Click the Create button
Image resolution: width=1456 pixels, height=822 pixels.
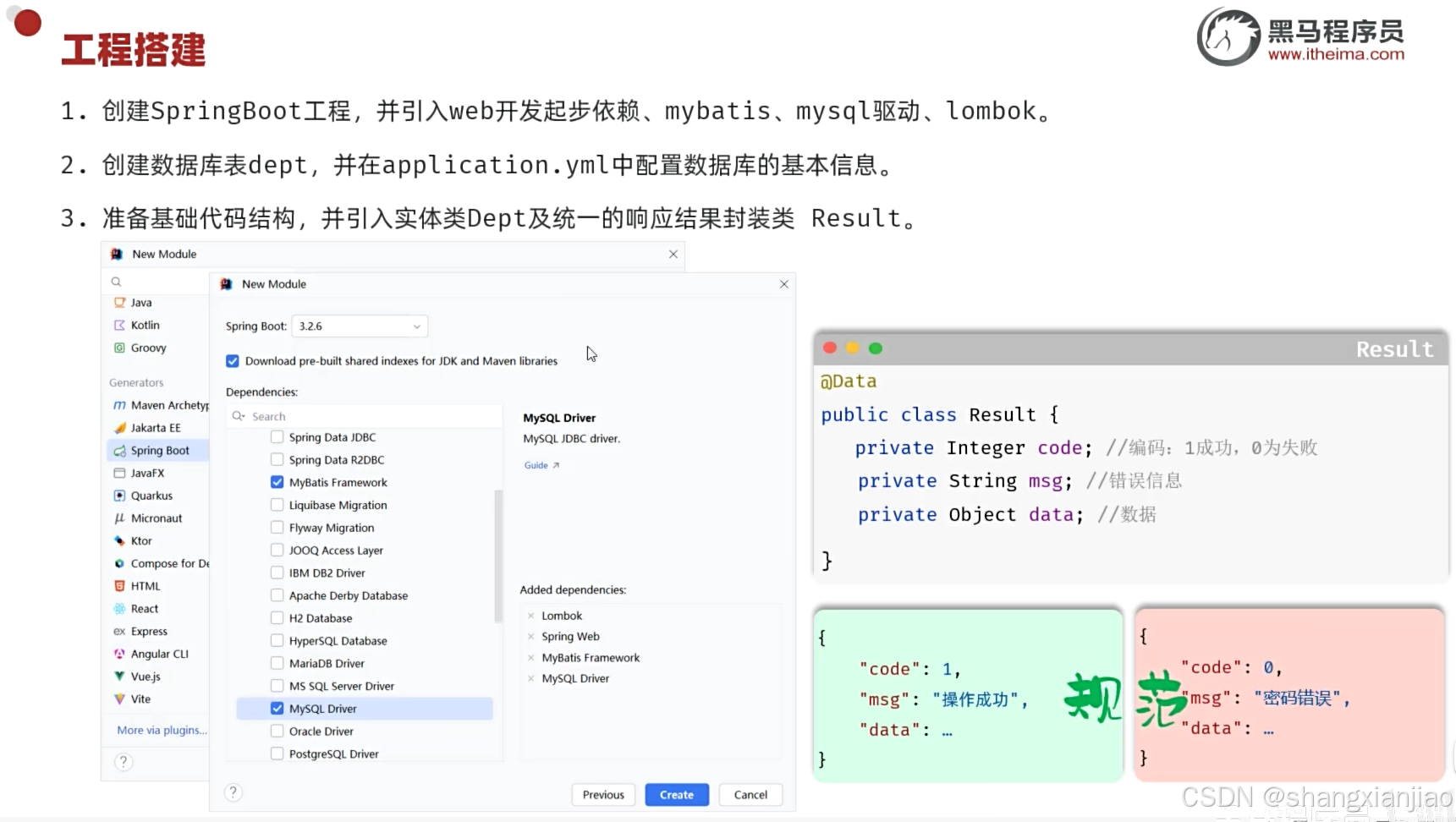coord(677,795)
